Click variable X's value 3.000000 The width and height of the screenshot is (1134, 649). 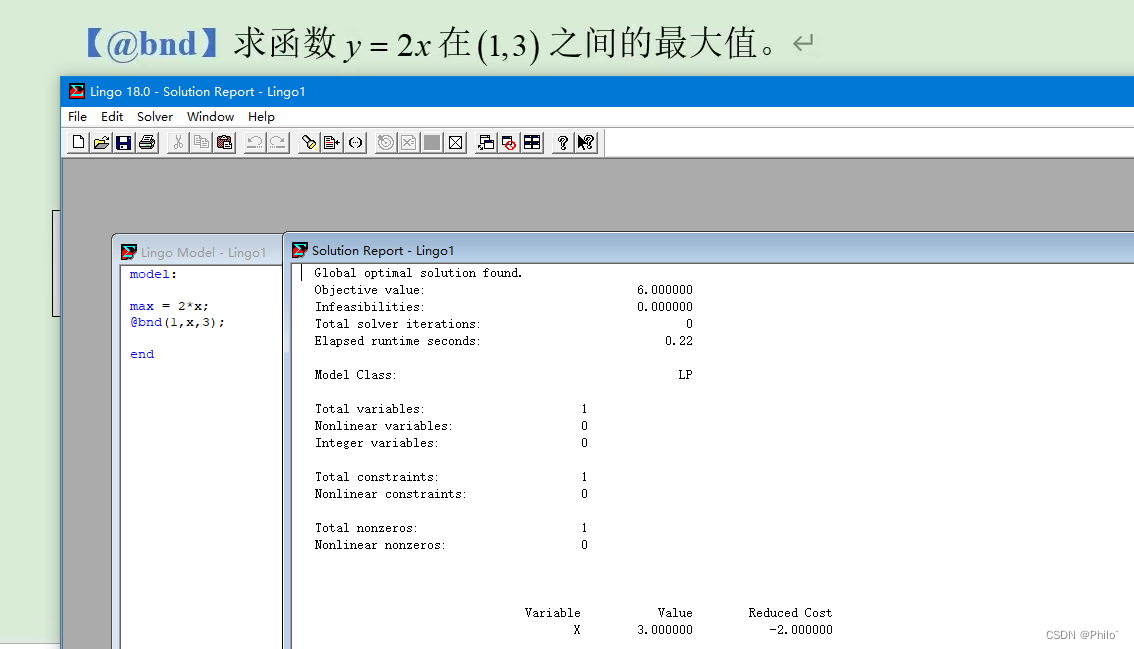(665, 630)
